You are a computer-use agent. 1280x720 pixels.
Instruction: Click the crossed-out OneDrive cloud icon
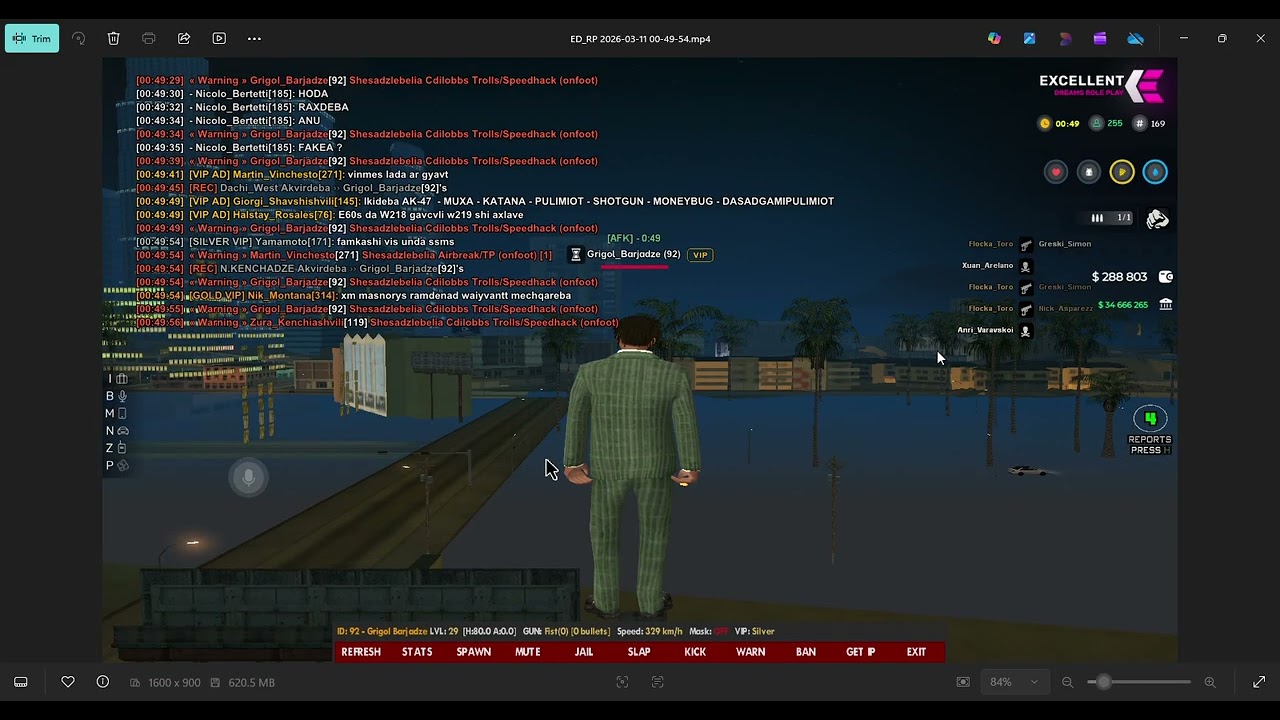1136,39
